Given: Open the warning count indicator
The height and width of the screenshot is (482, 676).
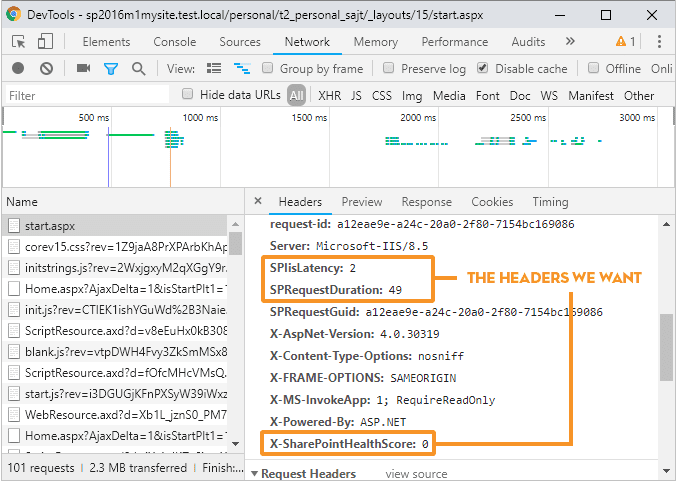Looking at the screenshot, I should tap(626, 42).
